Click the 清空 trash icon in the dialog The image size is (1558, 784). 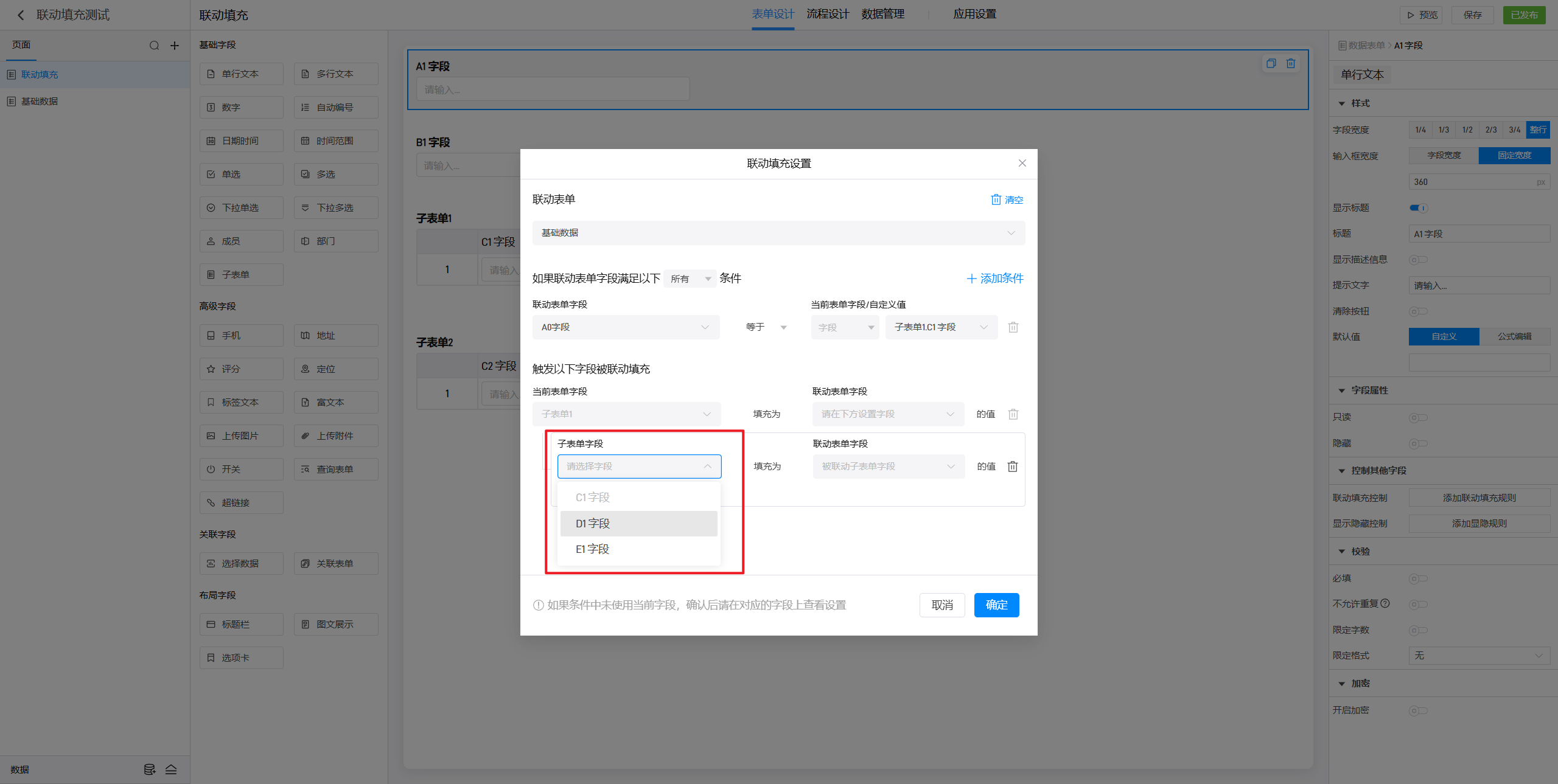[996, 199]
